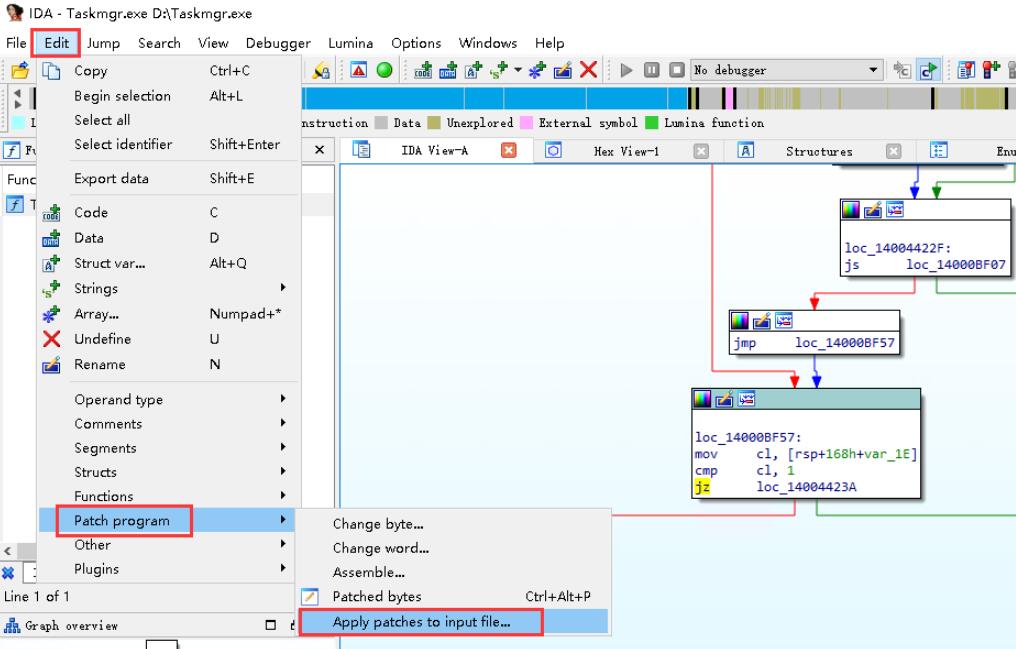This screenshot has height=649, width=1016.
Task: Choose Apply patches to input file
Action: coord(453,622)
